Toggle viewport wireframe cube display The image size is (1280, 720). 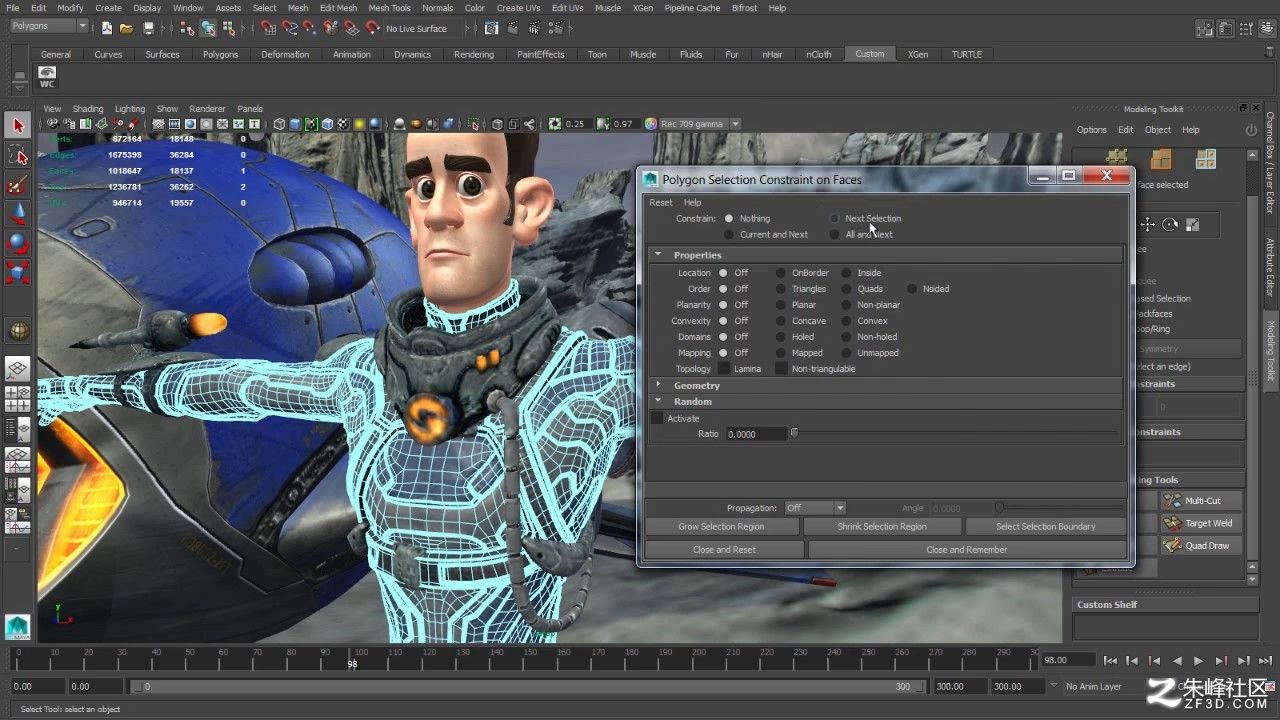[x=280, y=124]
